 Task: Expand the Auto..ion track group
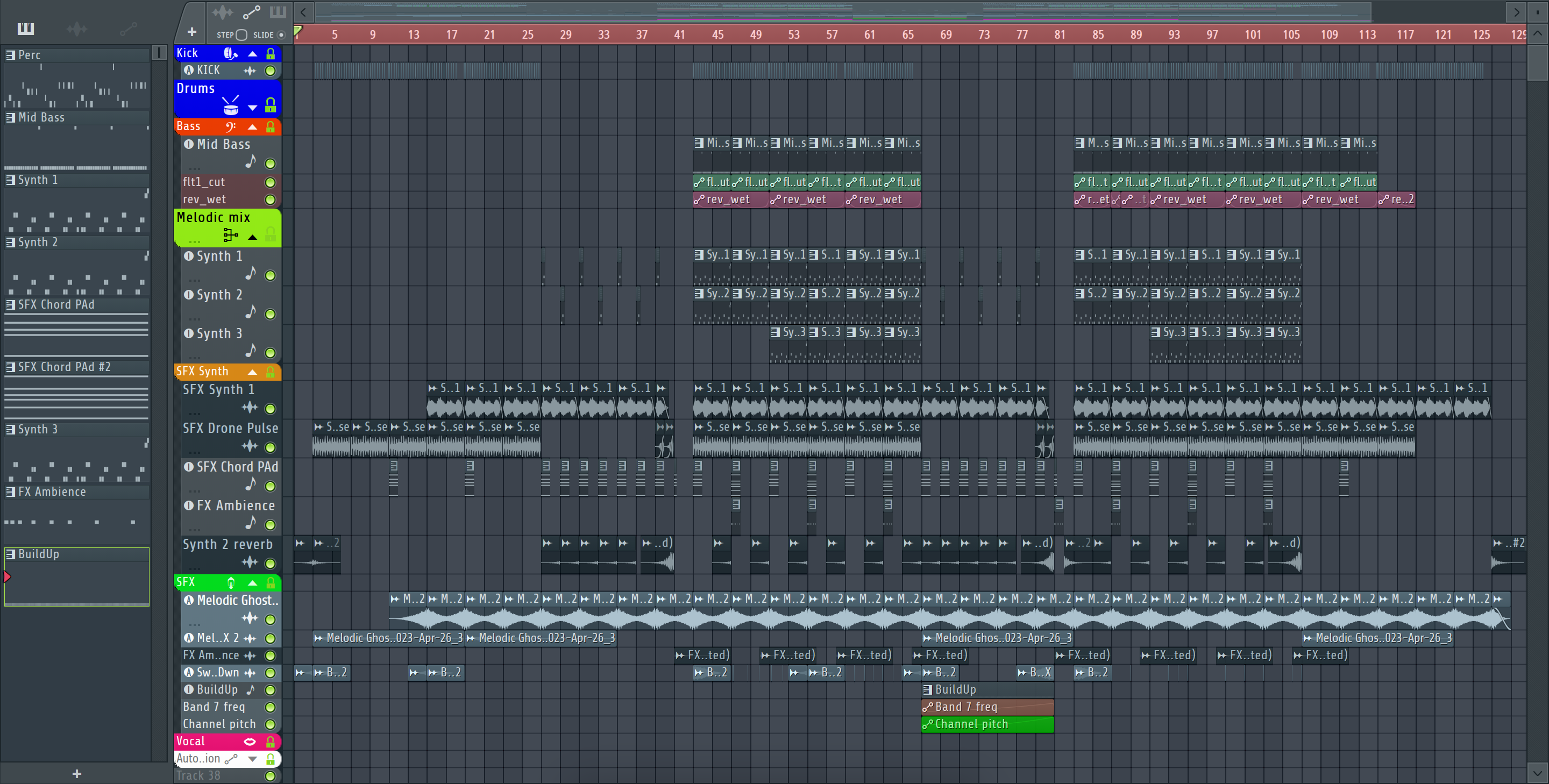click(x=253, y=759)
